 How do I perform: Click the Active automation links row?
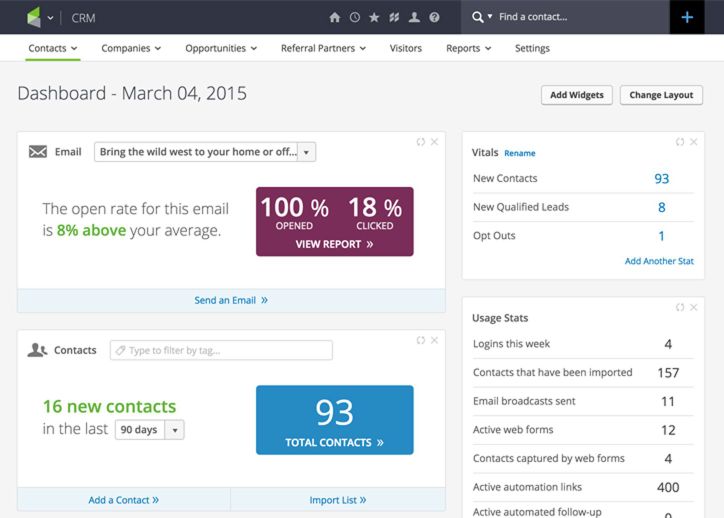pos(583,487)
